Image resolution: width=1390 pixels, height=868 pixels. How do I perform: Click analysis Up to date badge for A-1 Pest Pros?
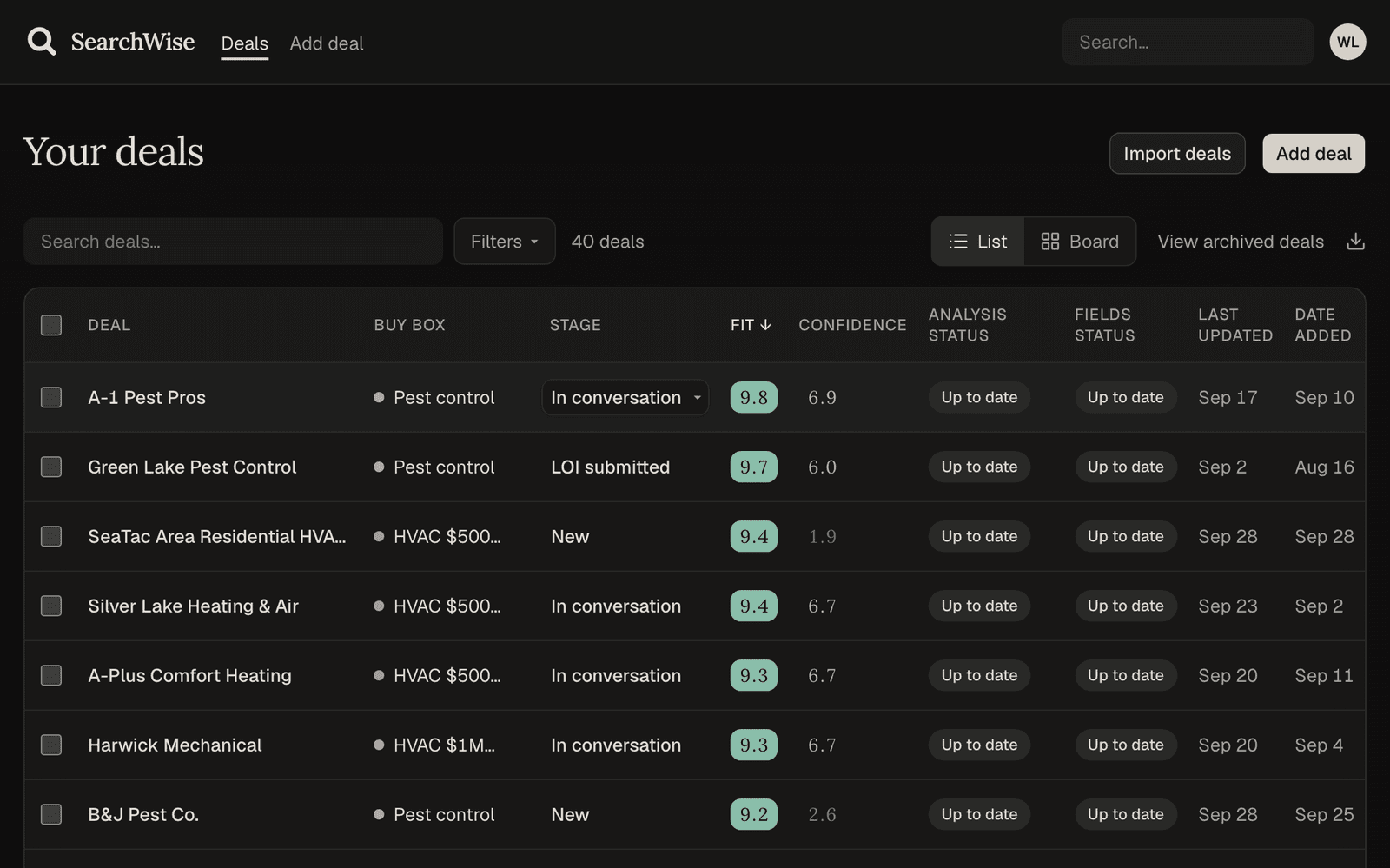coord(979,397)
